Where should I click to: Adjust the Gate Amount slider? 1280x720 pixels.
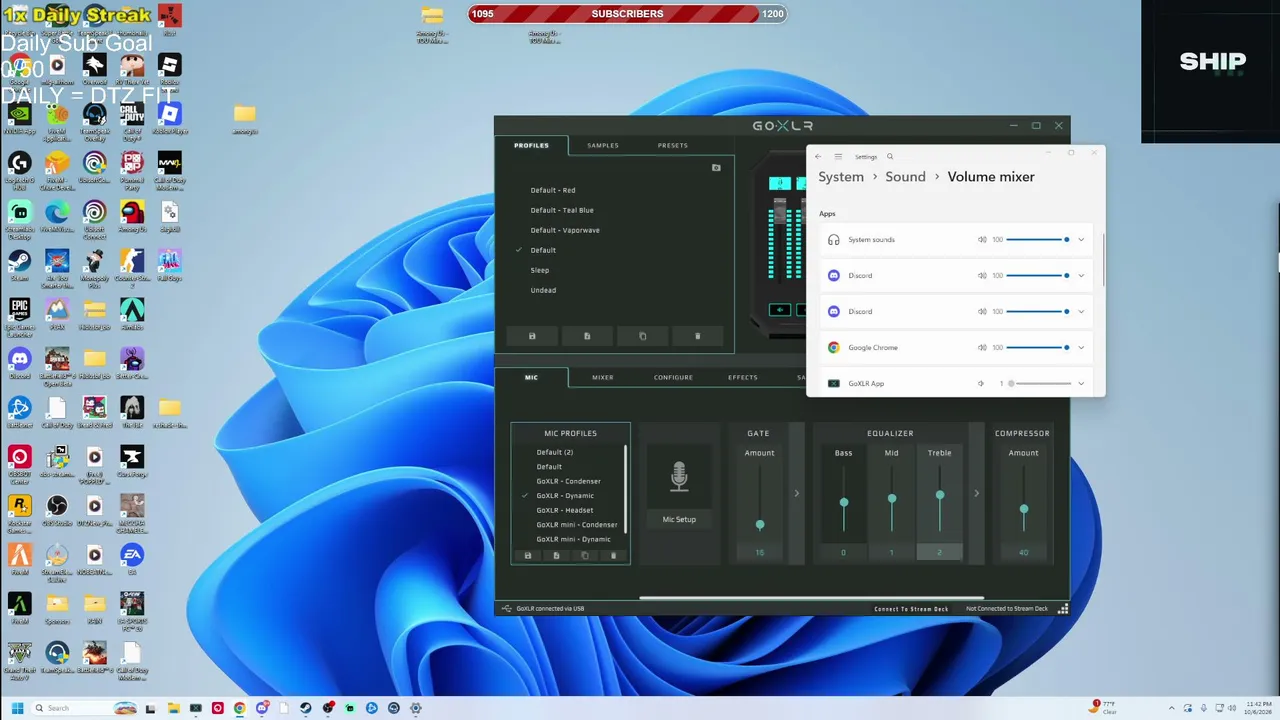pyautogui.click(x=760, y=524)
